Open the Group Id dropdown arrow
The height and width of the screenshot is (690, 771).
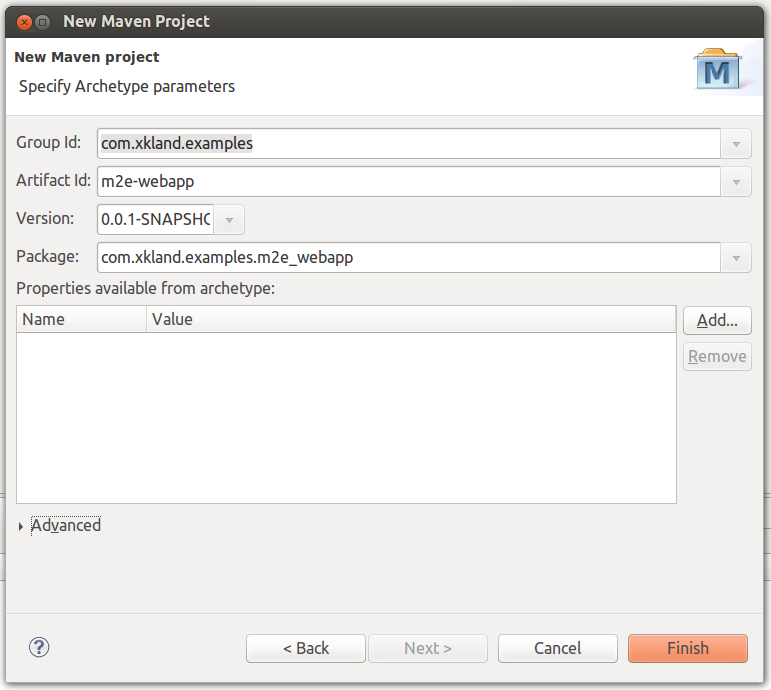736,144
